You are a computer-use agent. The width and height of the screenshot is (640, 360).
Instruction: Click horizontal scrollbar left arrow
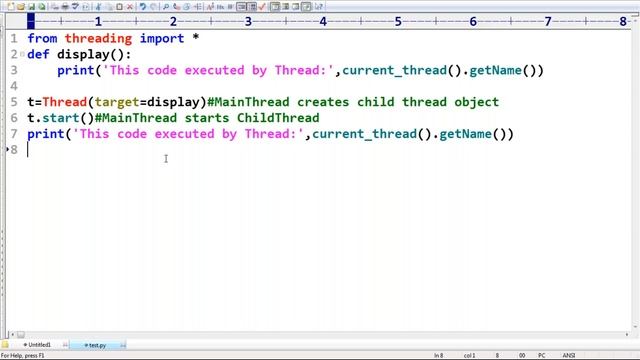coord(12,335)
